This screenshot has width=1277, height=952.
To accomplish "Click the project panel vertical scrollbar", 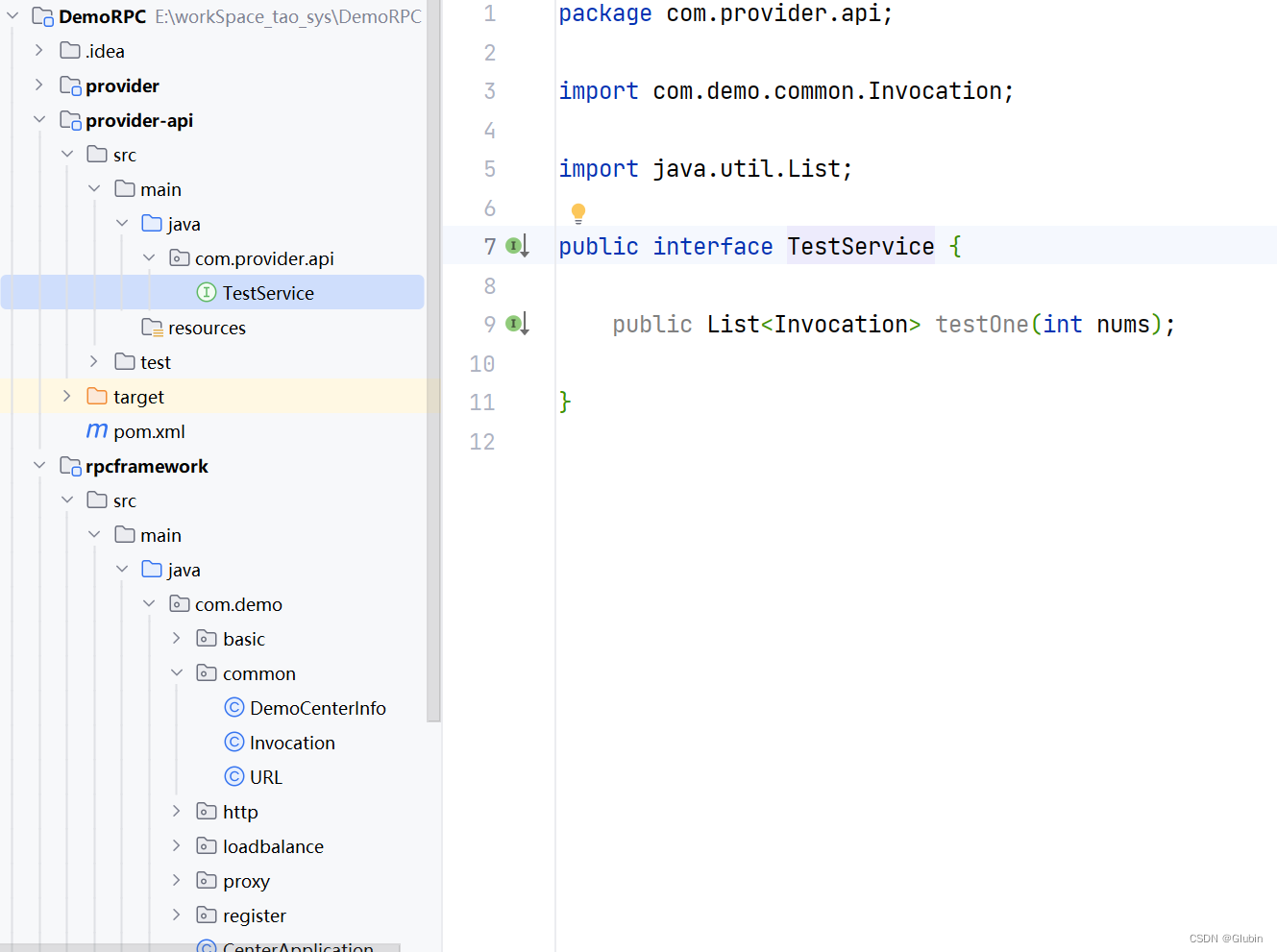I will click(x=433, y=360).
